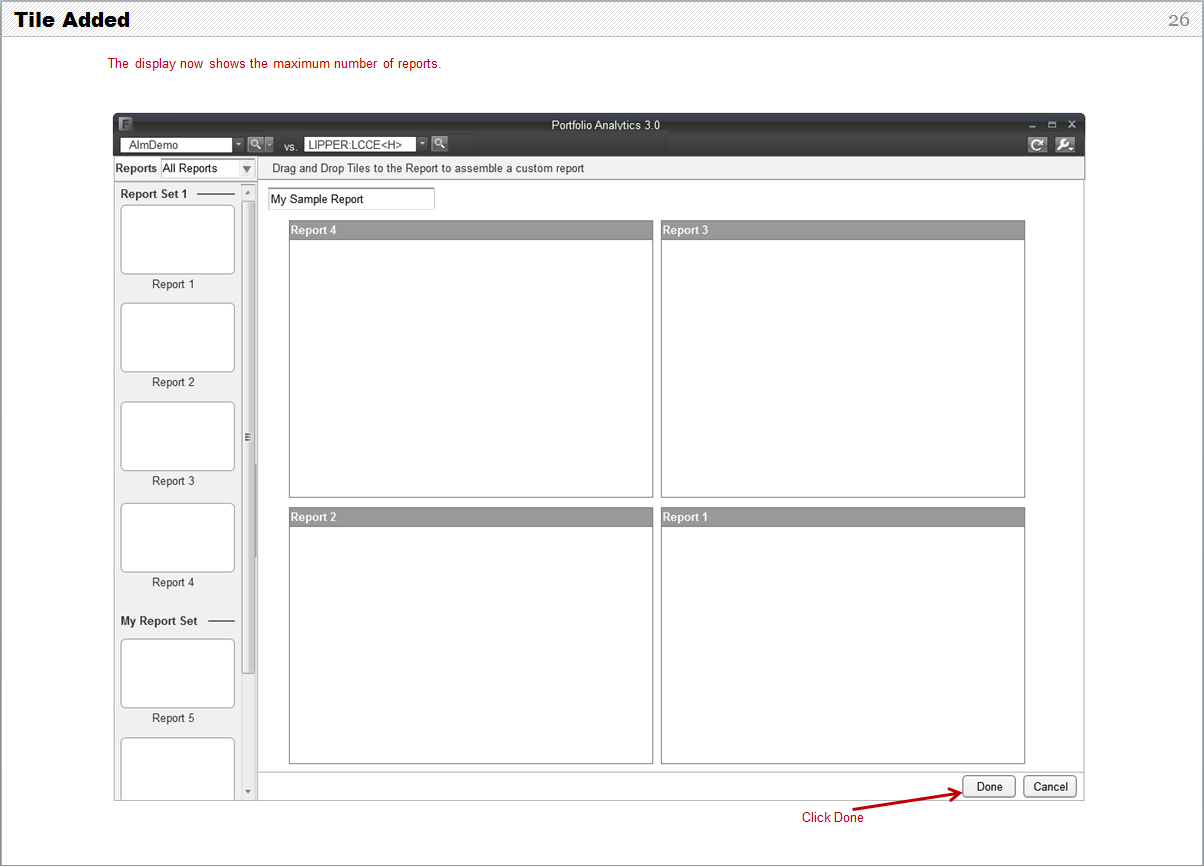
Task: Click the My Sample Report name field
Action: [351, 199]
